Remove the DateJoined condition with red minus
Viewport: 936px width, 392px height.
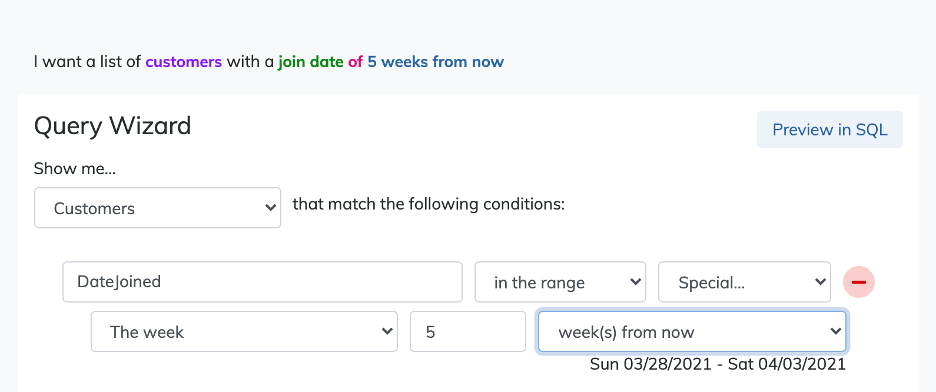858,282
